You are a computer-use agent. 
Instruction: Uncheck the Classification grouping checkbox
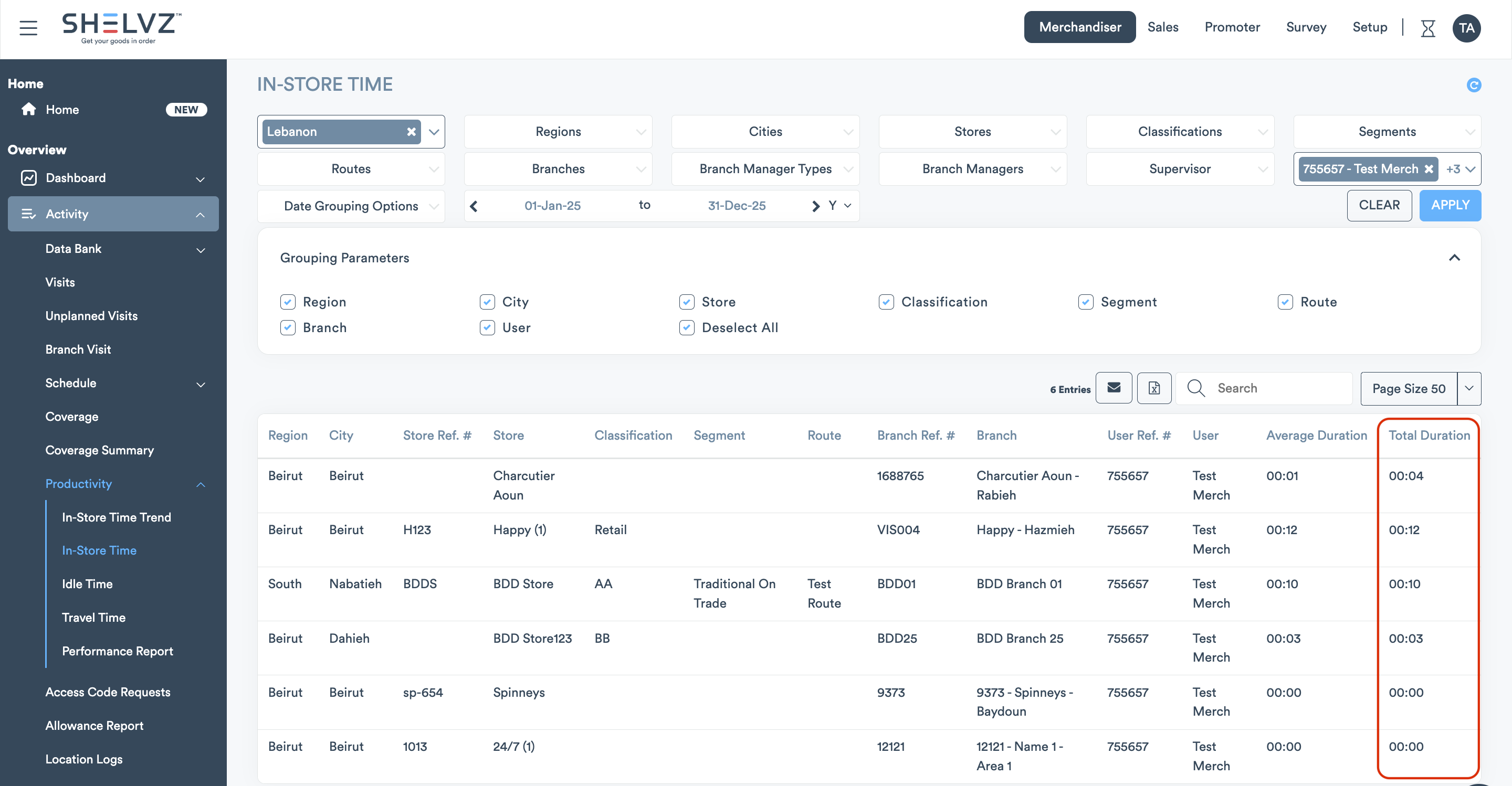[x=886, y=302]
